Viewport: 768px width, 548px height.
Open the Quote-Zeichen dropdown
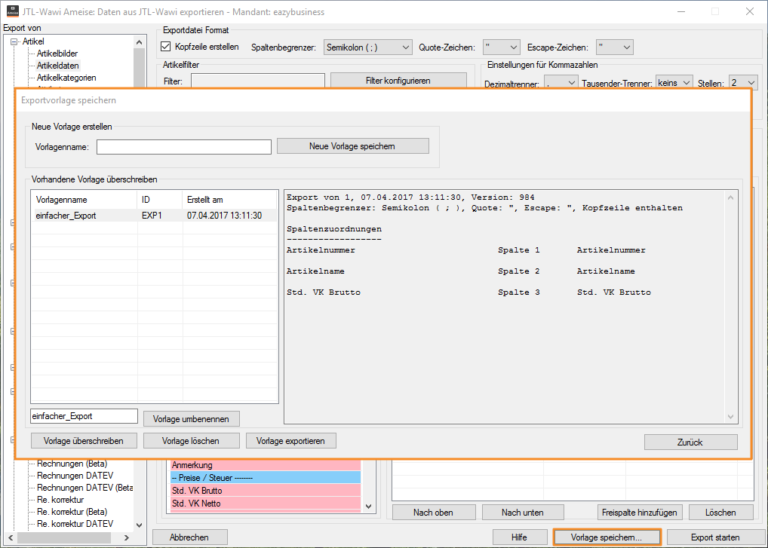[x=500, y=47]
